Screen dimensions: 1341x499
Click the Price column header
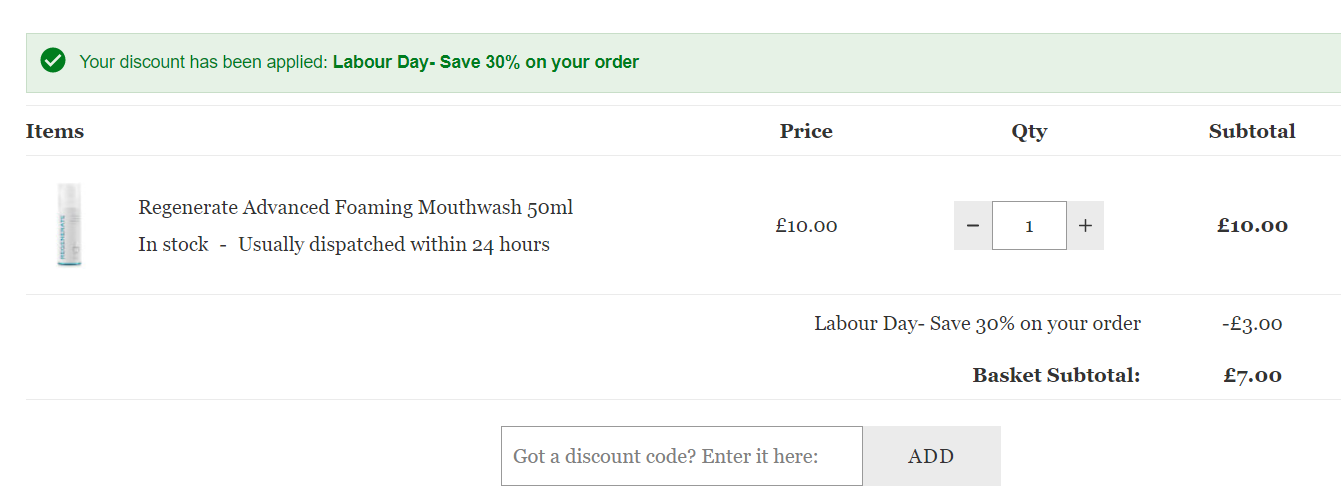click(806, 131)
